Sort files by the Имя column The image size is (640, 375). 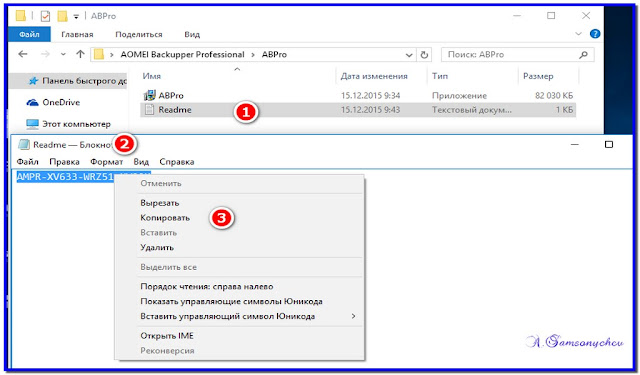[x=151, y=76]
